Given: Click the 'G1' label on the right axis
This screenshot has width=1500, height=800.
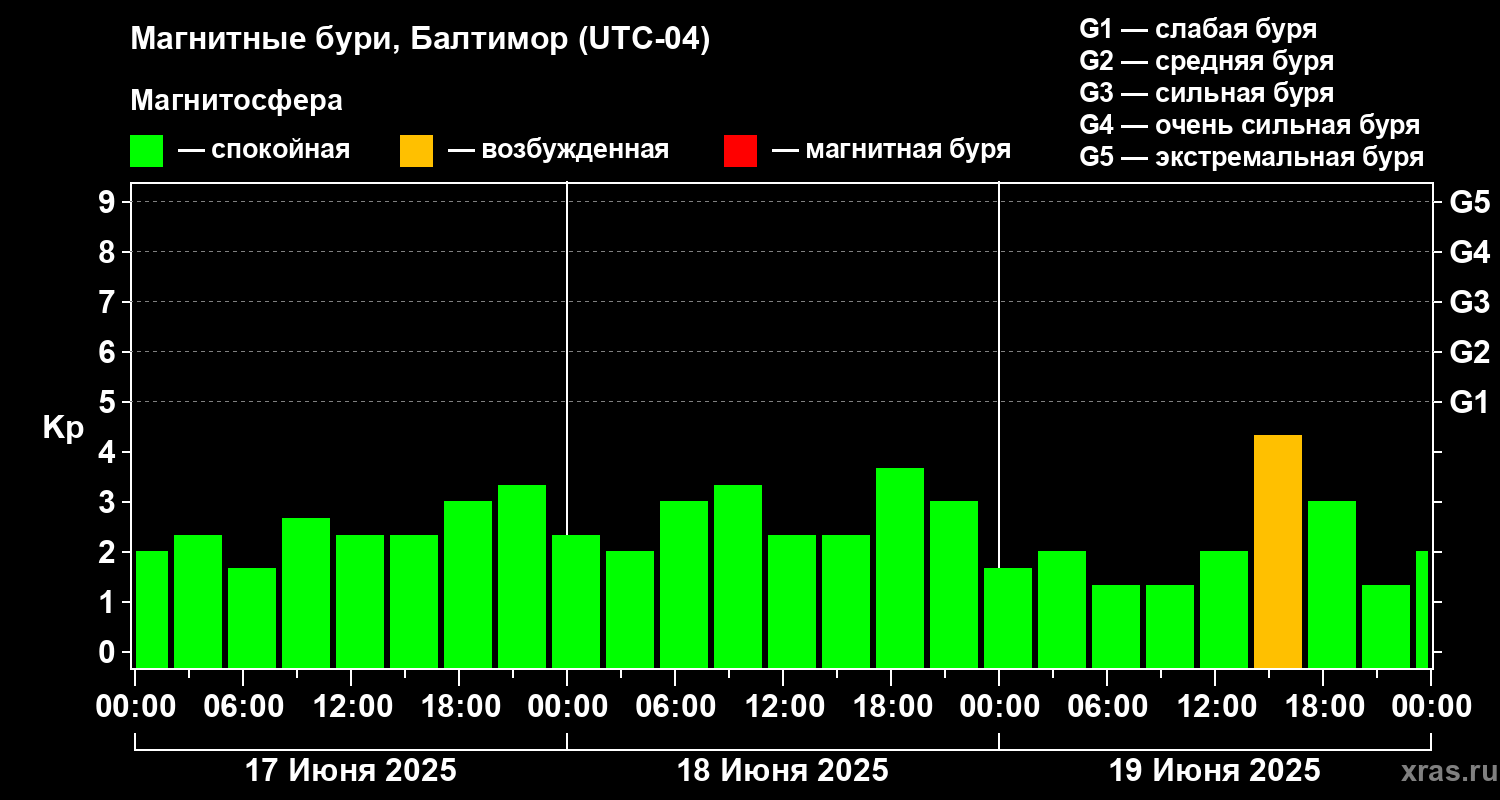Looking at the screenshot, I should pyautogui.click(x=1469, y=402).
